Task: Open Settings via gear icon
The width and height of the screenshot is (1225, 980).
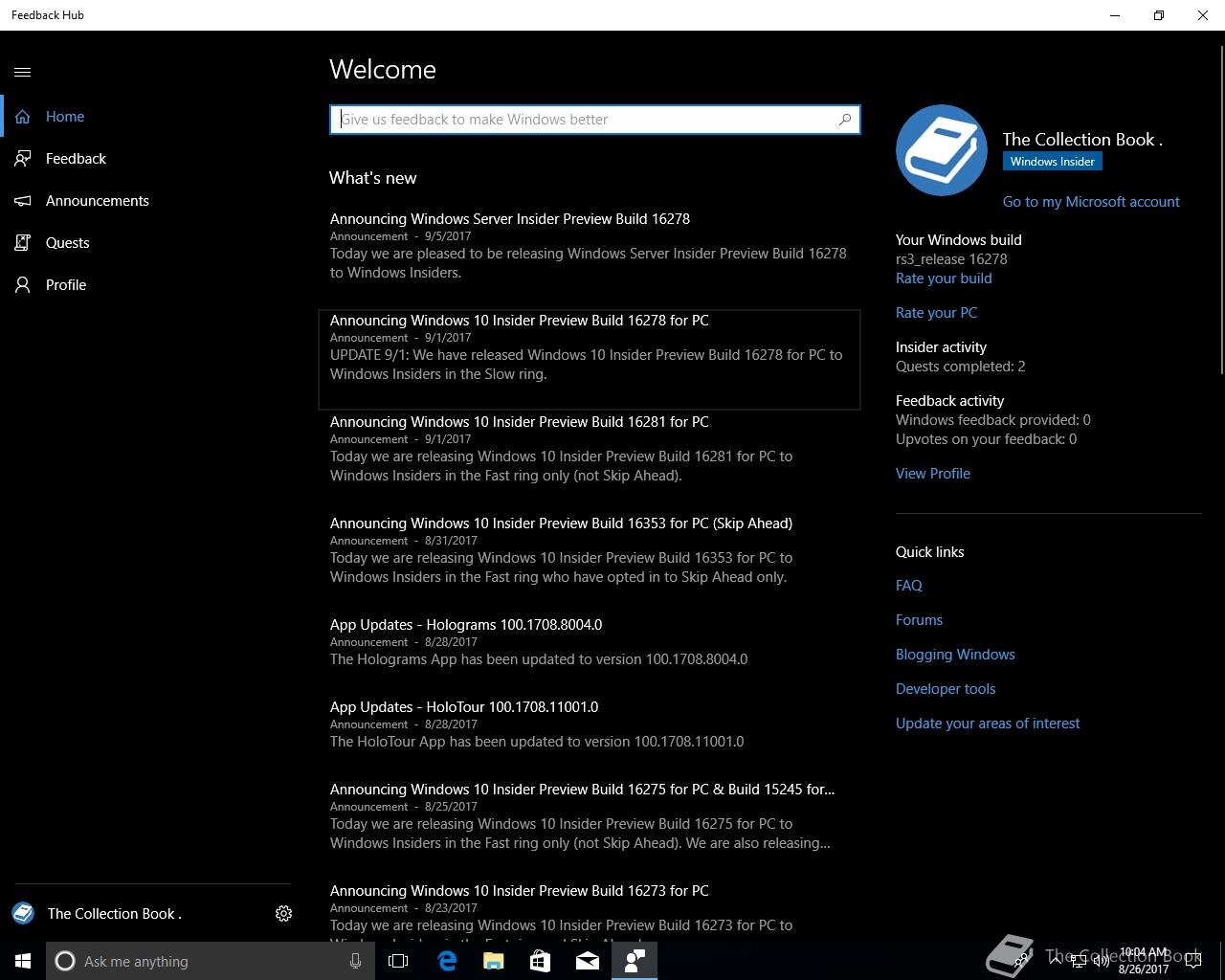Action: pos(283,914)
